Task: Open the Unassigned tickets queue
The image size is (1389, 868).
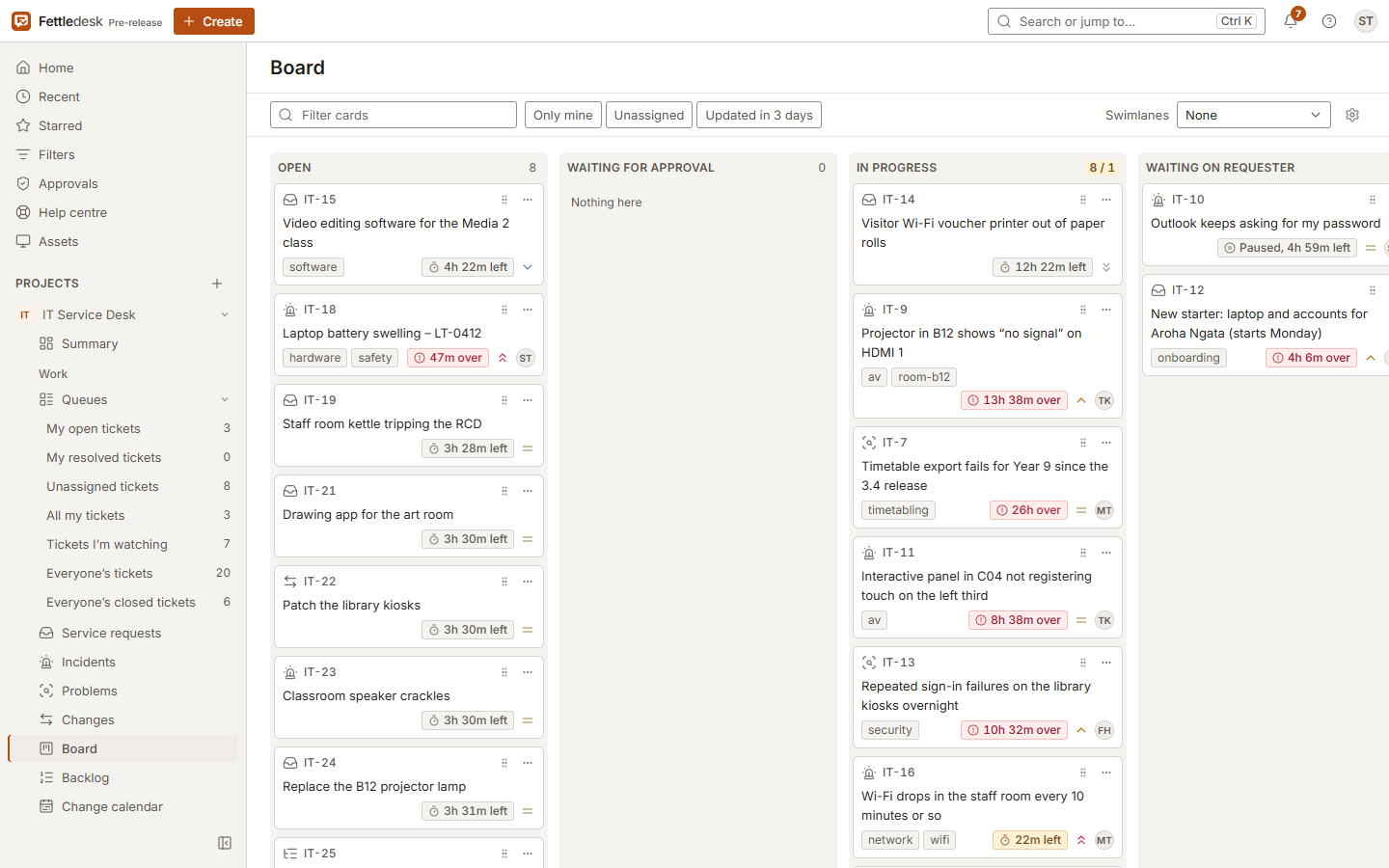Action: [x=123, y=486]
